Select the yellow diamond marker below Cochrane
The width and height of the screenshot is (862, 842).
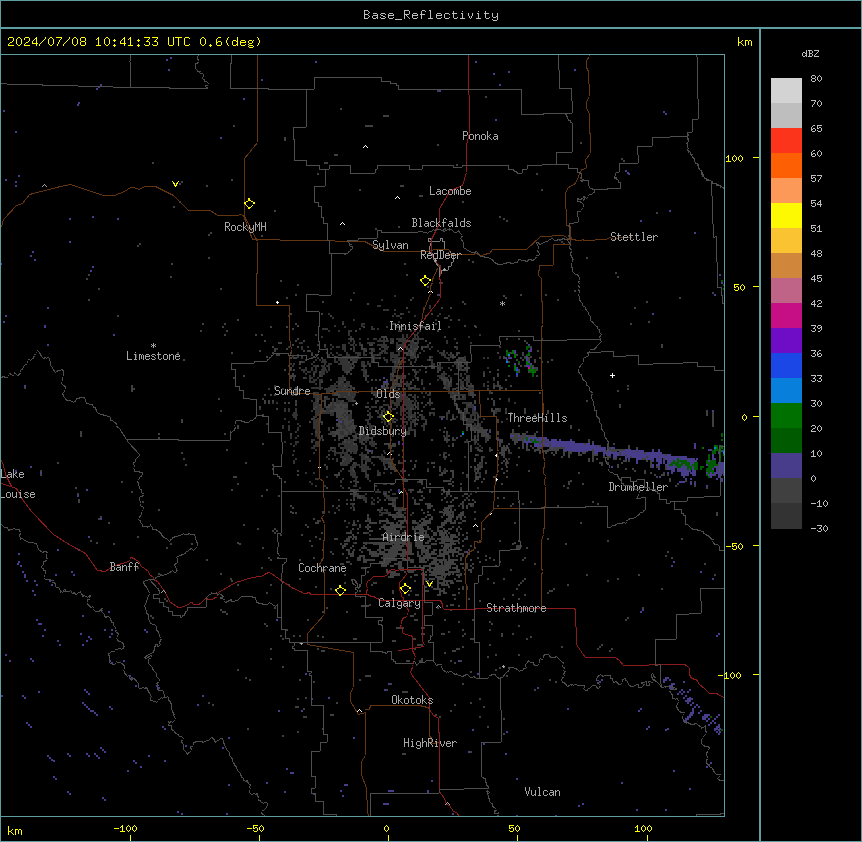tap(340, 590)
